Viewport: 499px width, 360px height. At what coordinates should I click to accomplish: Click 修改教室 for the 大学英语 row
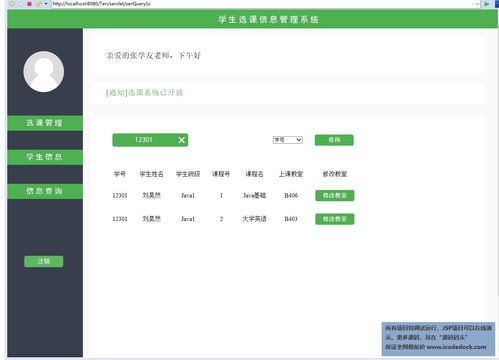click(x=335, y=219)
